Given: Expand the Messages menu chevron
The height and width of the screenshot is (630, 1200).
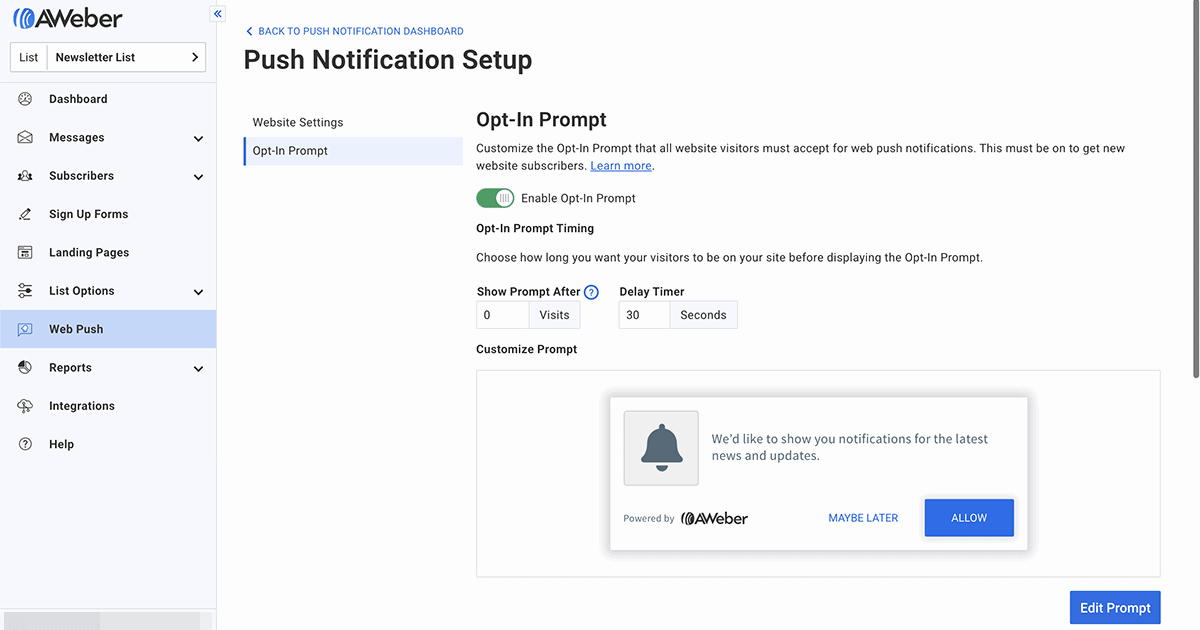Looking at the screenshot, I should (x=198, y=138).
